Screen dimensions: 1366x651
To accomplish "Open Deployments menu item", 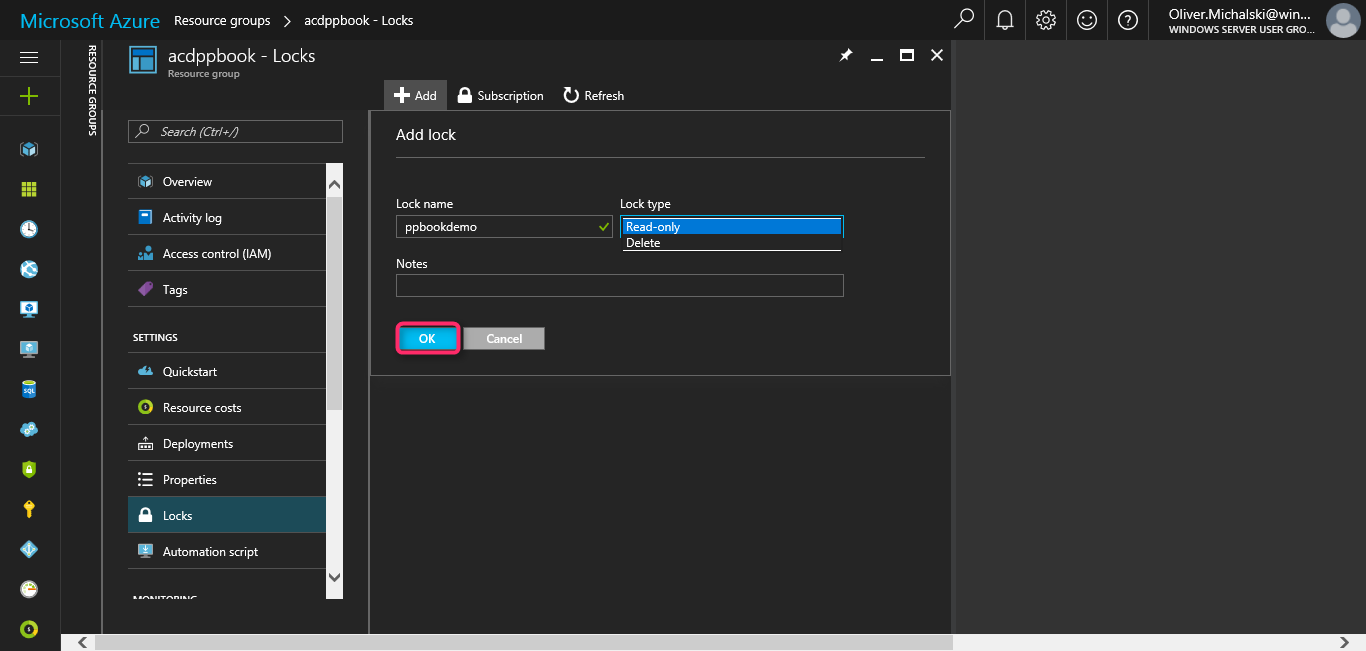I will tap(227, 444).
